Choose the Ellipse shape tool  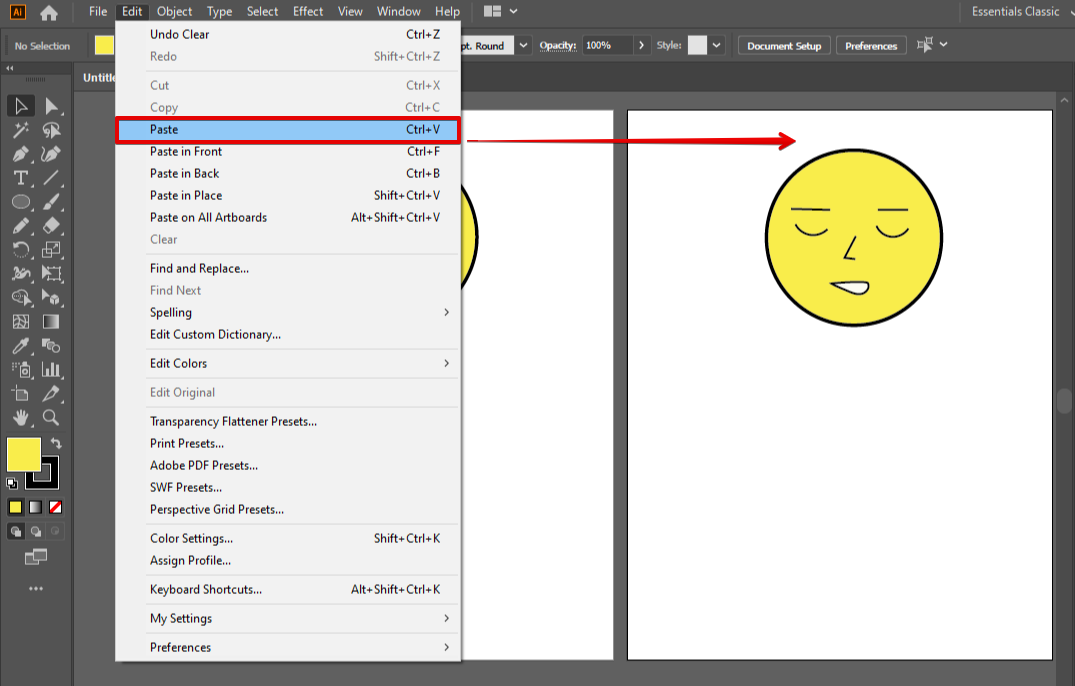pyautogui.click(x=20, y=202)
